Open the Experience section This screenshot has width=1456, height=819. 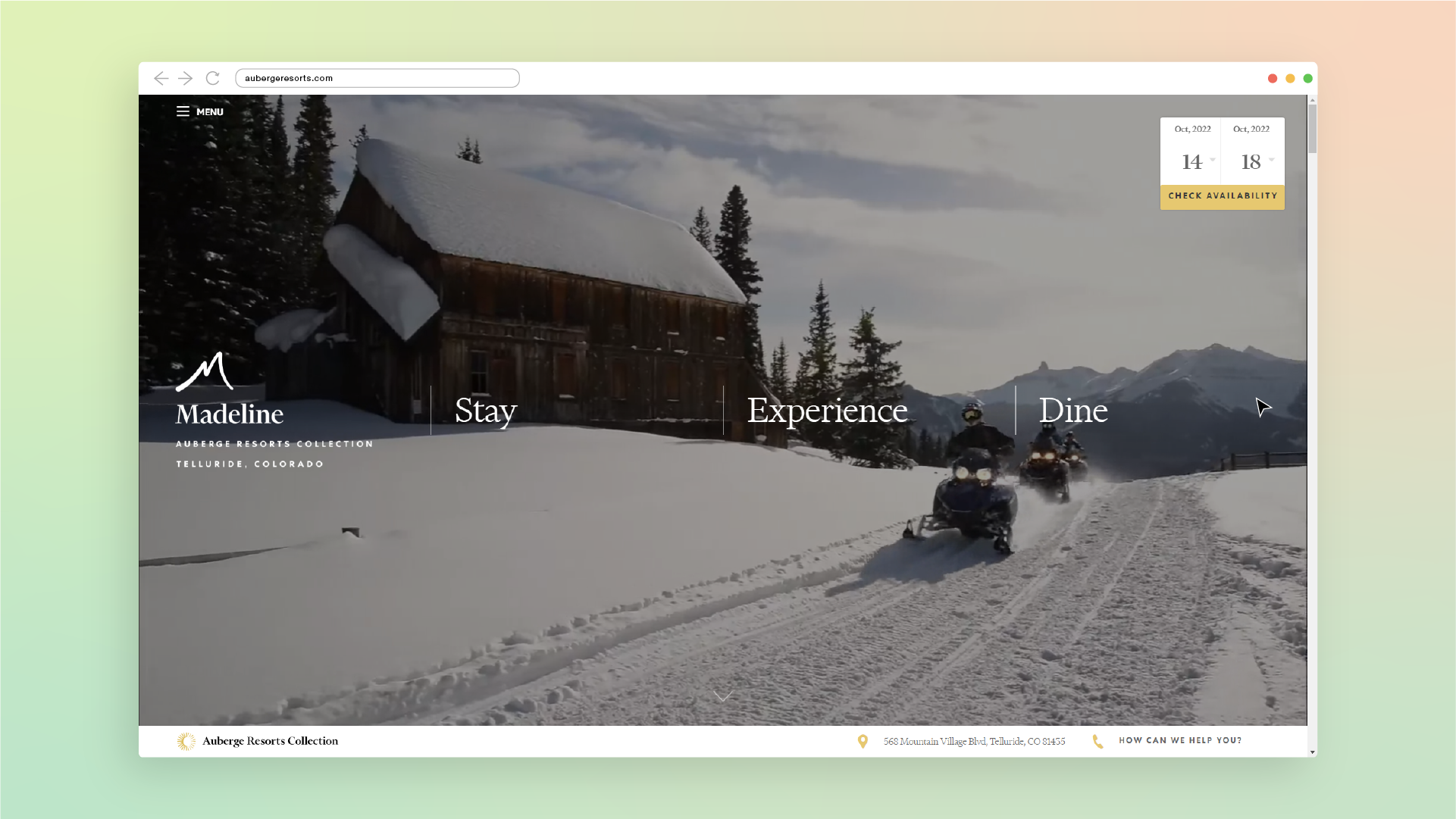click(x=827, y=411)
